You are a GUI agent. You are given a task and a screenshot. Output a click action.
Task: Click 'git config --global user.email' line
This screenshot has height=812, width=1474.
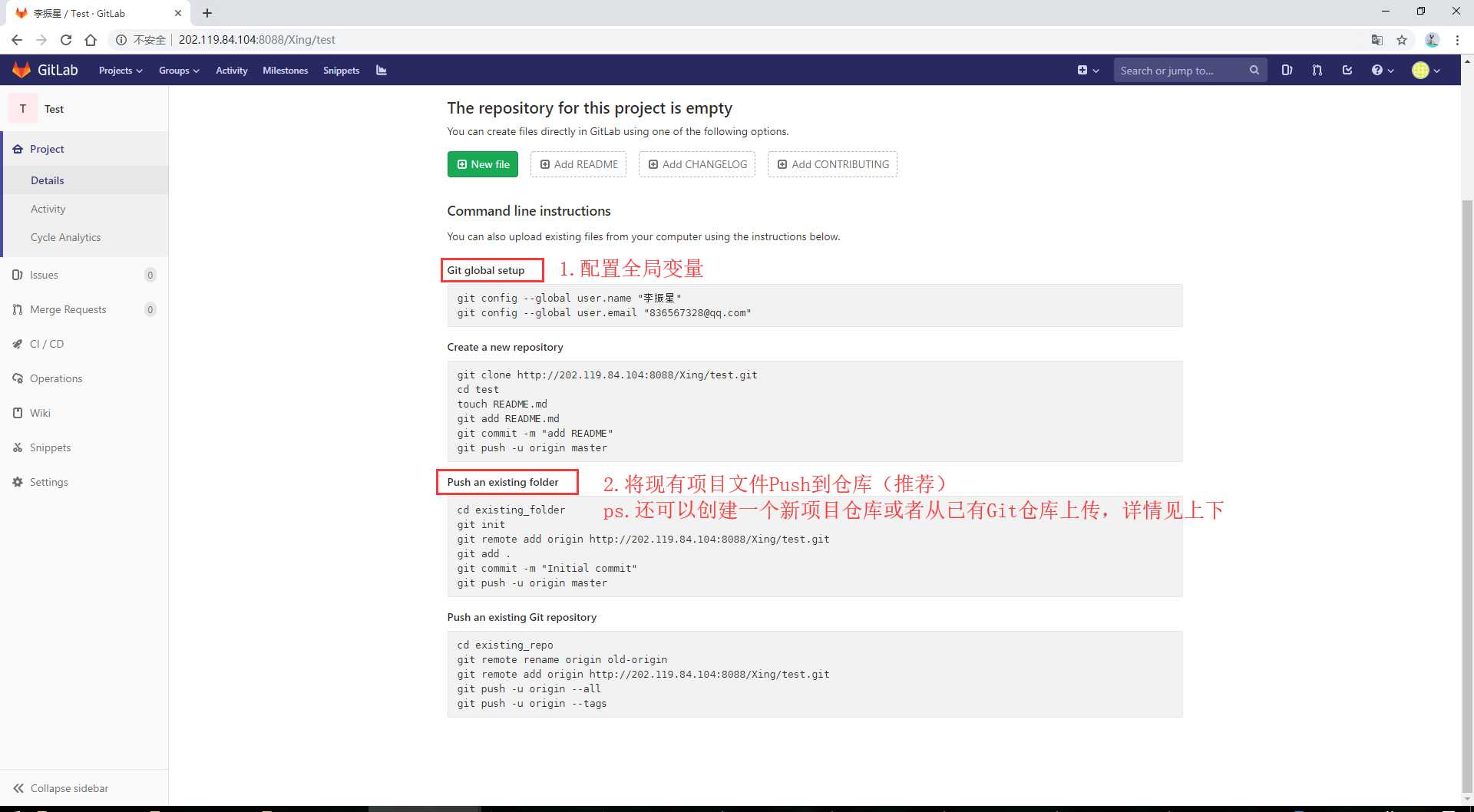pyautogui.click(x=604, y=312)
